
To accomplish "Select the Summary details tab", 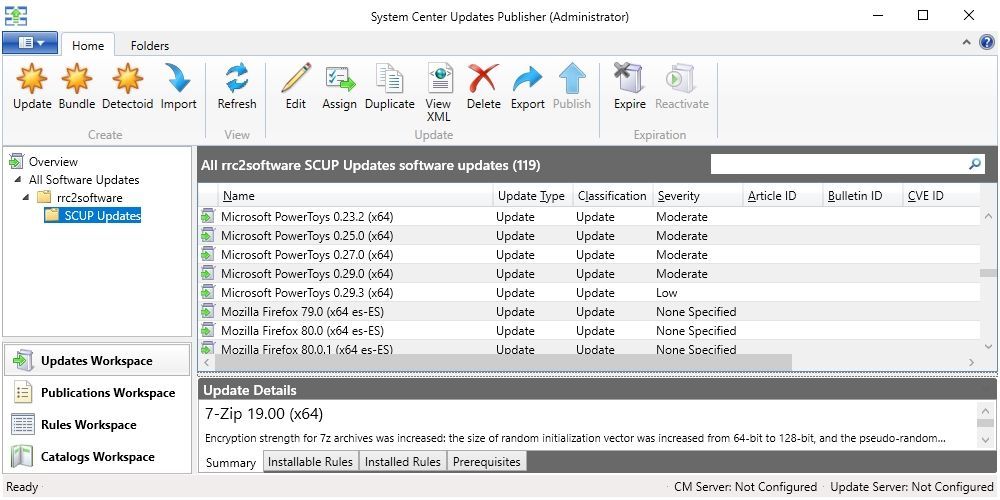I will (x=231, y=463).
